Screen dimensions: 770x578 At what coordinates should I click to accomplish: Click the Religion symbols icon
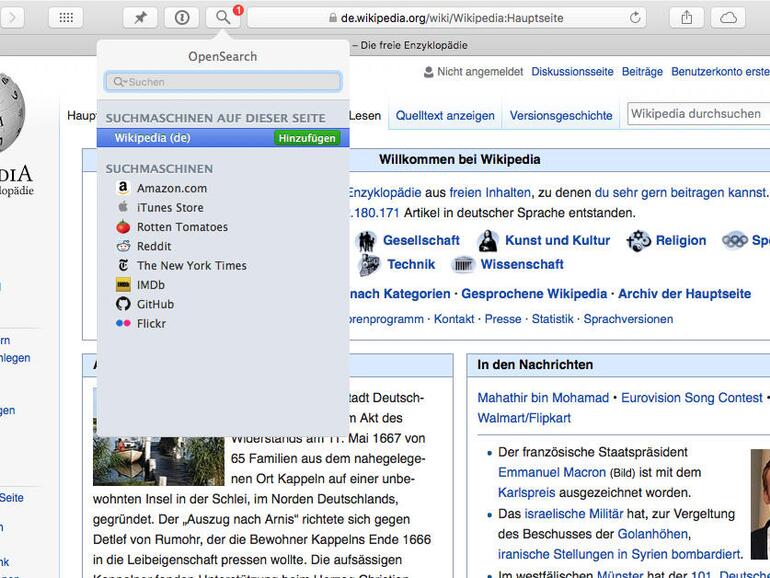638,241
